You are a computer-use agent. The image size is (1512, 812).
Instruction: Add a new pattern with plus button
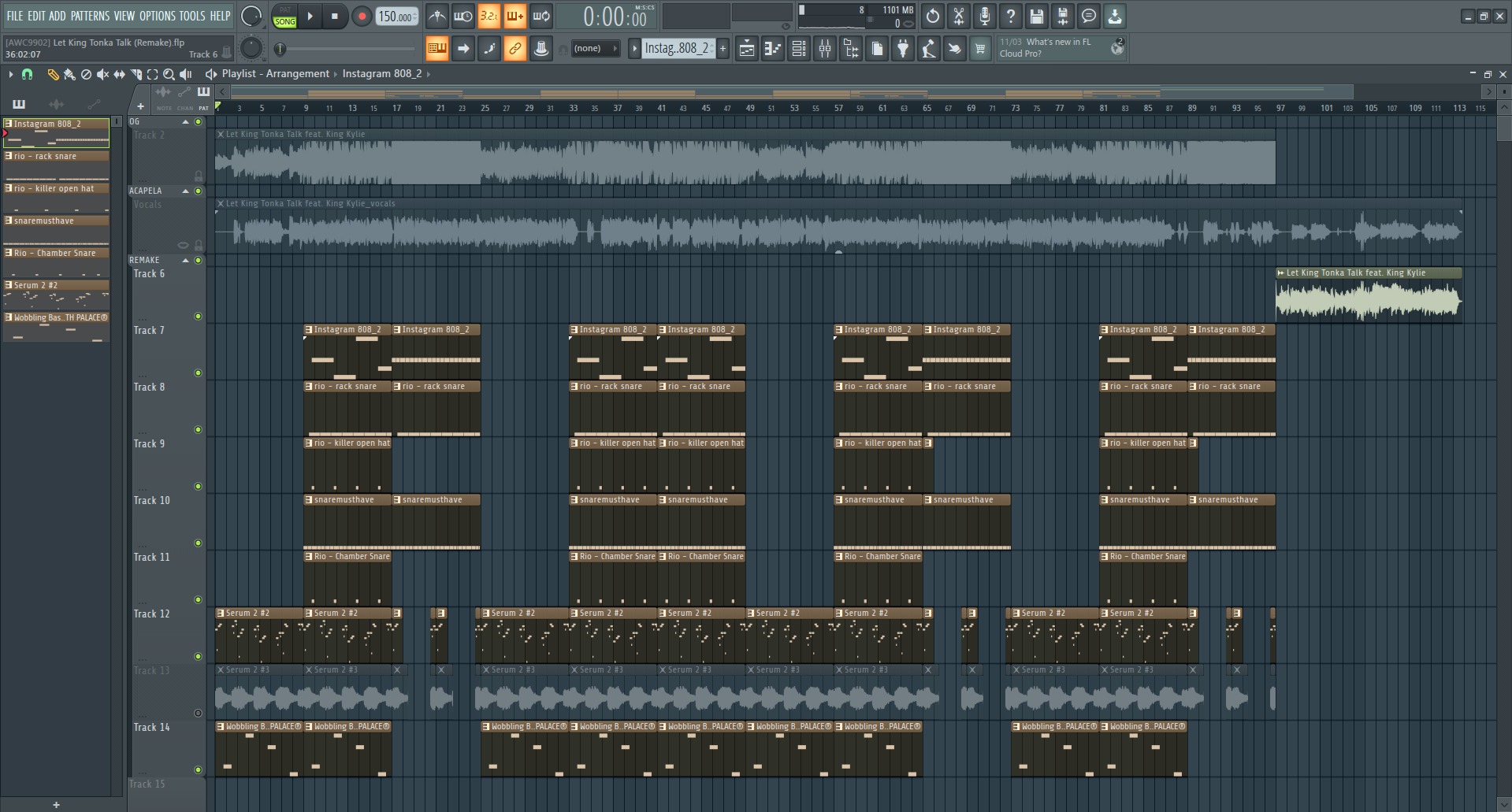[723, 49]
